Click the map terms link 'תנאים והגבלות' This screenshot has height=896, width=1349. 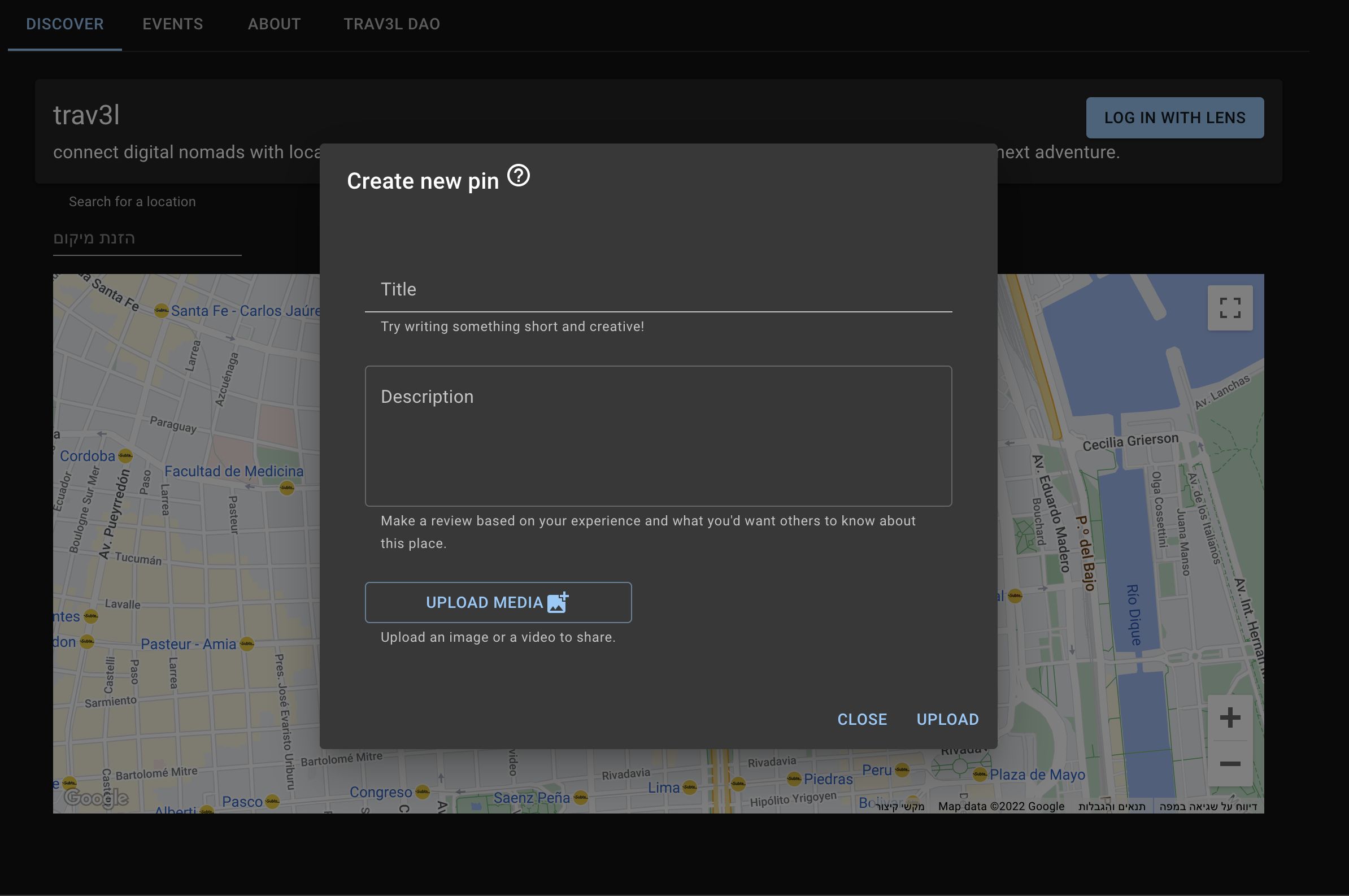coord(1111,806)
